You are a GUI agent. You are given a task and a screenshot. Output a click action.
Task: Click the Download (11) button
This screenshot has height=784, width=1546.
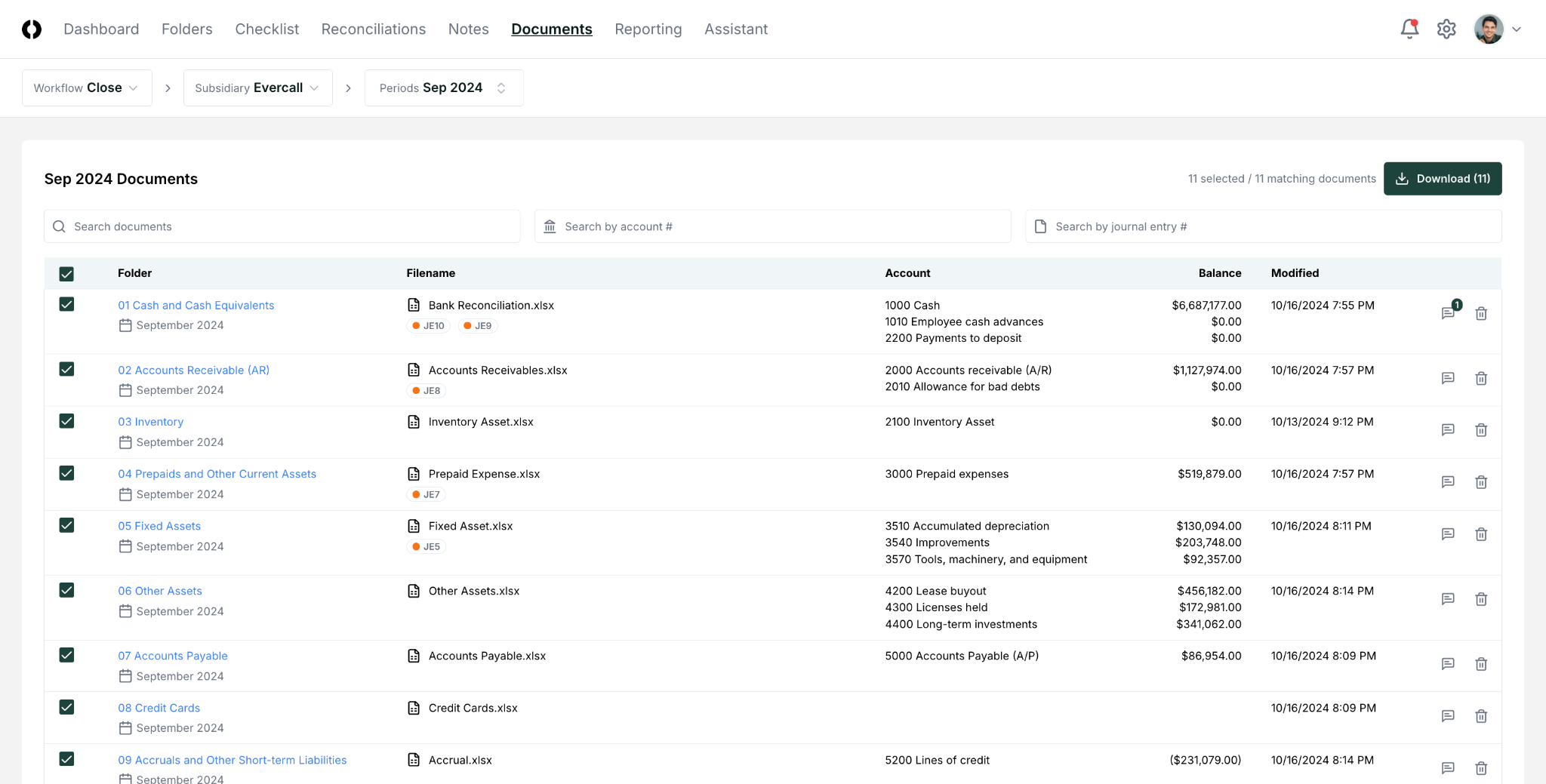click(x=1442, y=179)
